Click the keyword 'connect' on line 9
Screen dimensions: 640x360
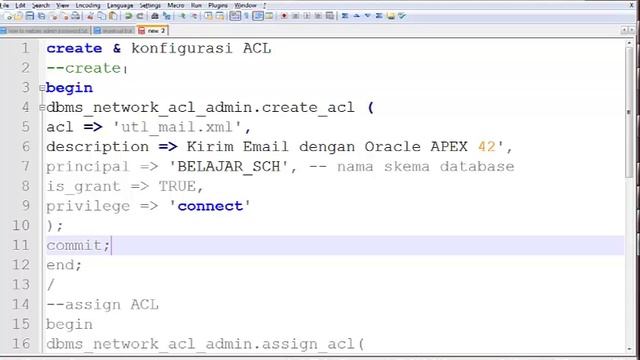click(x=210, y=206)
